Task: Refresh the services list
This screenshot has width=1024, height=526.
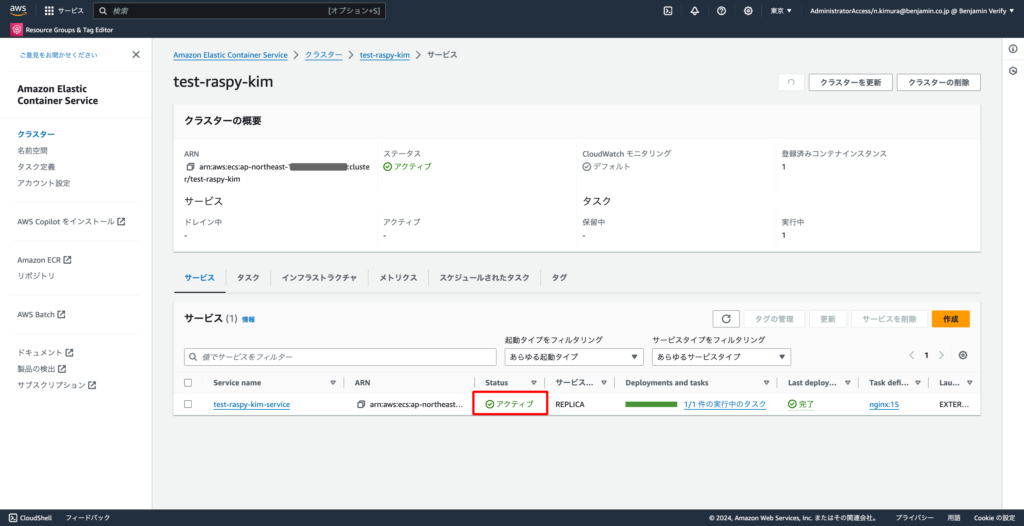Action: (726, 319)
